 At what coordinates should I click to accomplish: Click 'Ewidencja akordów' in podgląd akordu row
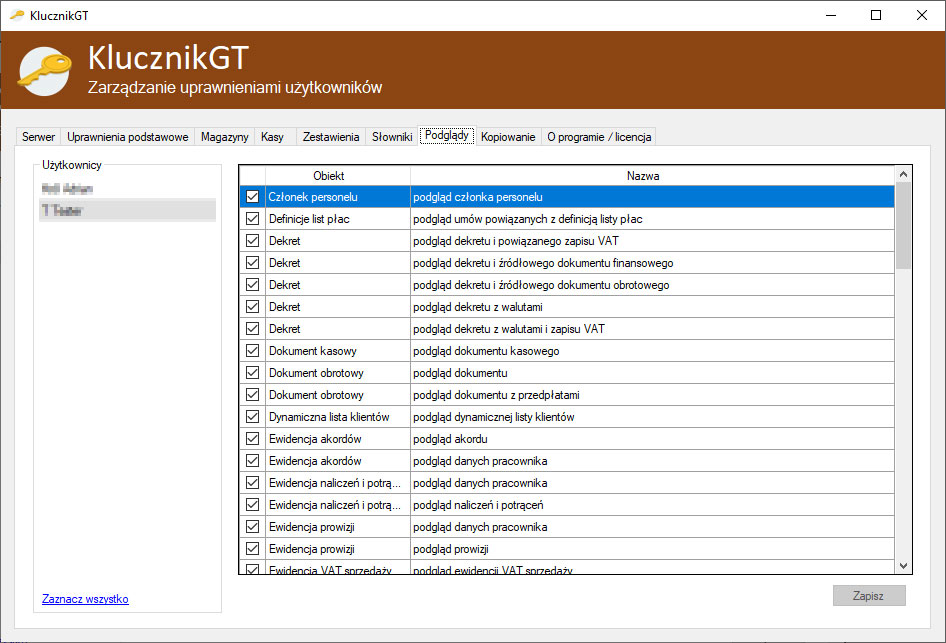pos(338,439)
